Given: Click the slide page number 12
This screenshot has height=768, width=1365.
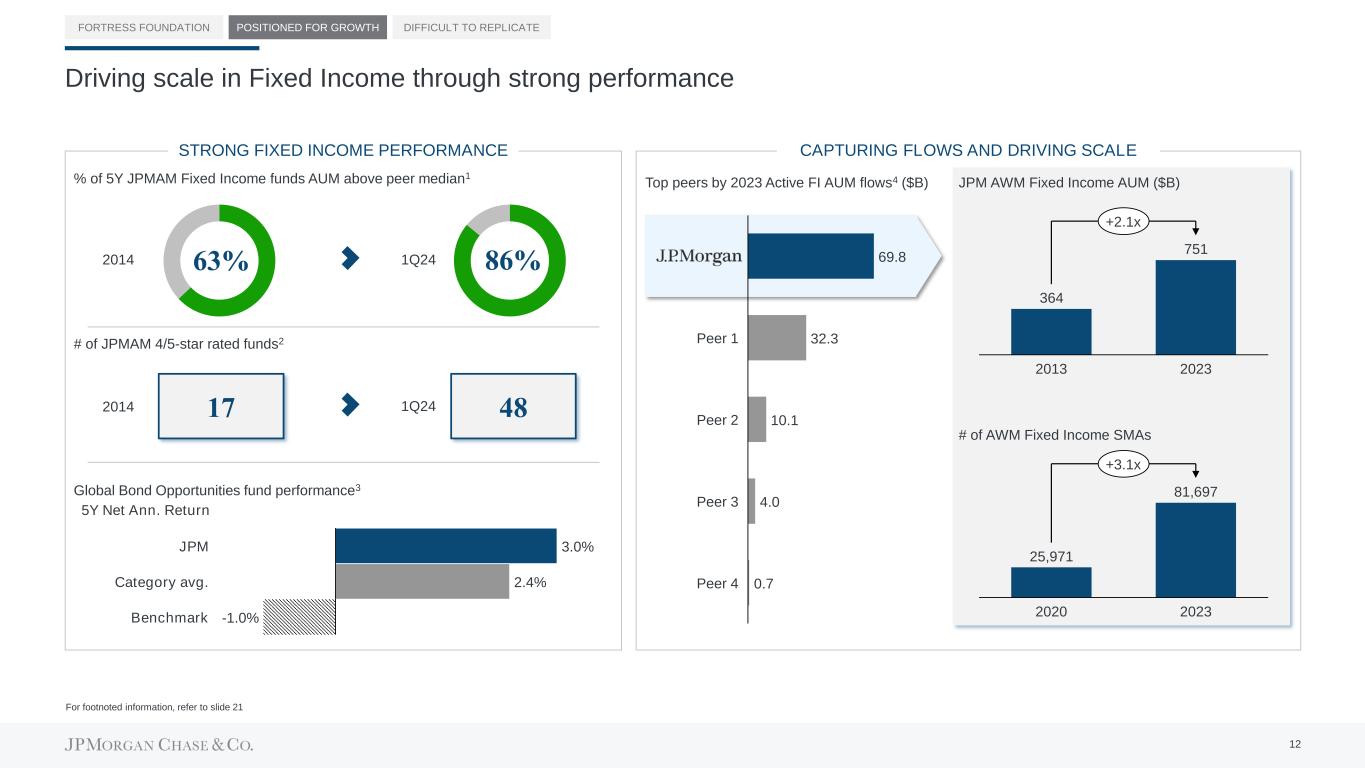Looking at the screenshot, I should [x=1295, y=744].
